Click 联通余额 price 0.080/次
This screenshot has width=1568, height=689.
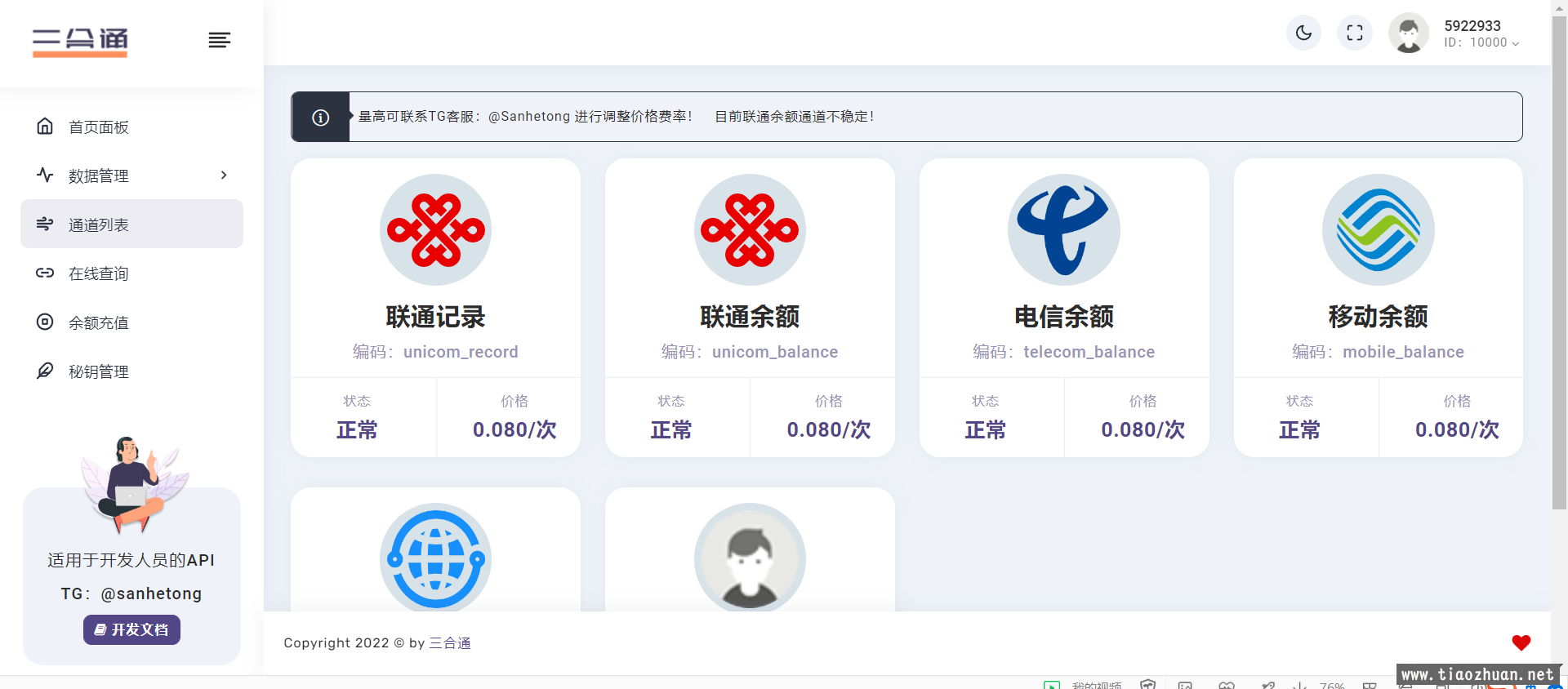click(x=829, y=430)
